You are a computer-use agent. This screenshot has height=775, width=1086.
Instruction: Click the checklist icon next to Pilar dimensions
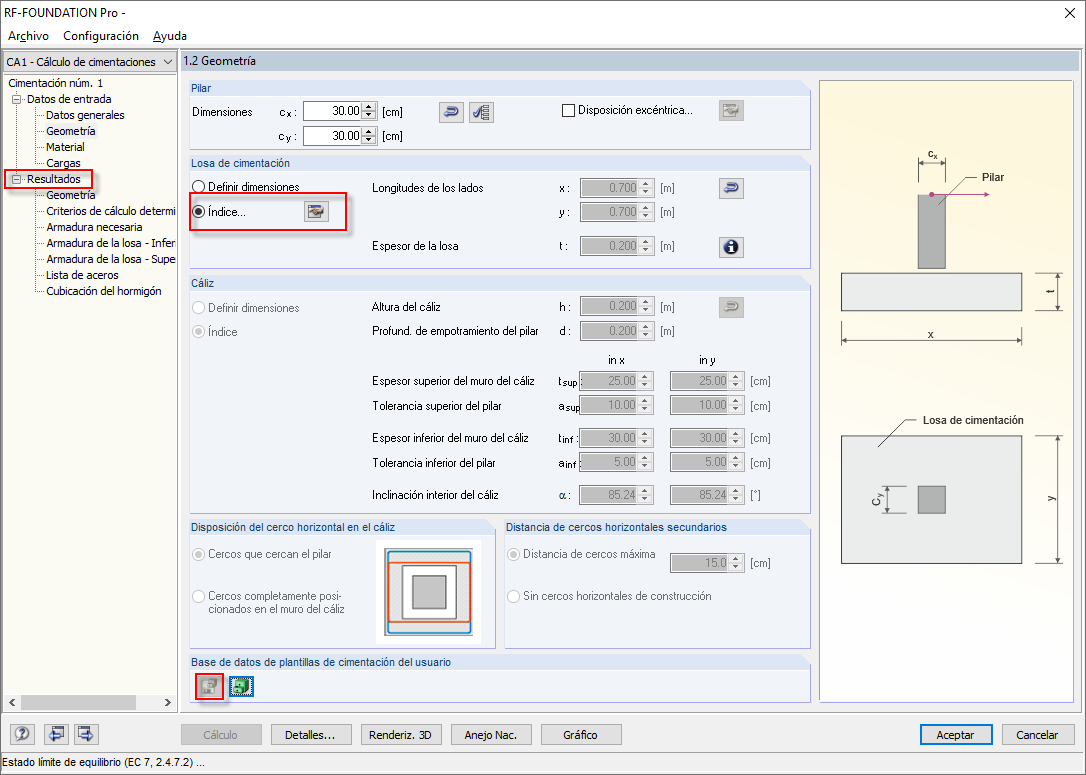[x=481, y=112]
